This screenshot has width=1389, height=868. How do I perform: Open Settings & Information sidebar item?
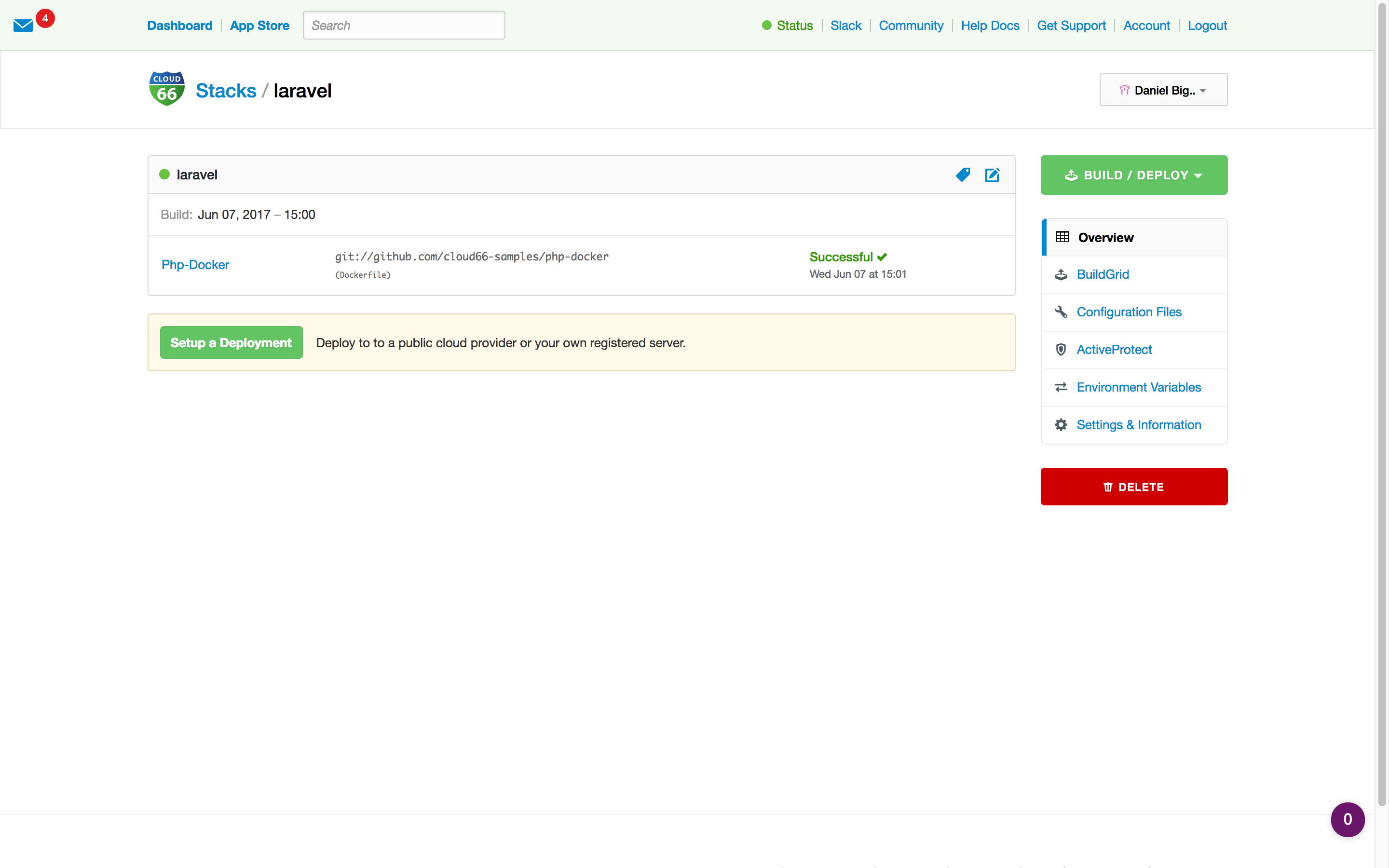click(x=1134, y=425)
